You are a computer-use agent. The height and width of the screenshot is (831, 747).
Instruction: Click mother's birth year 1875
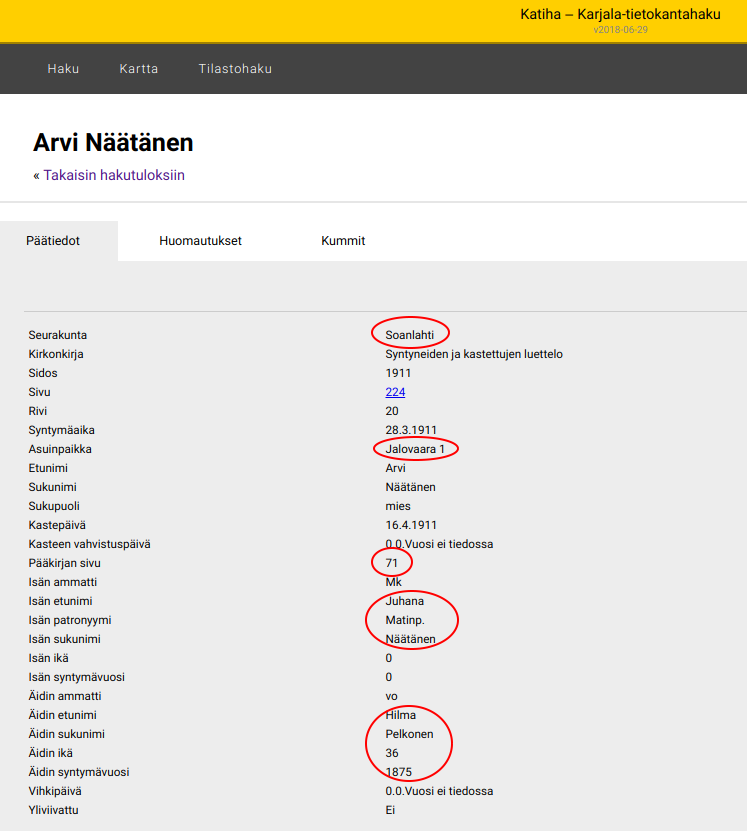(x=398, y=772)
